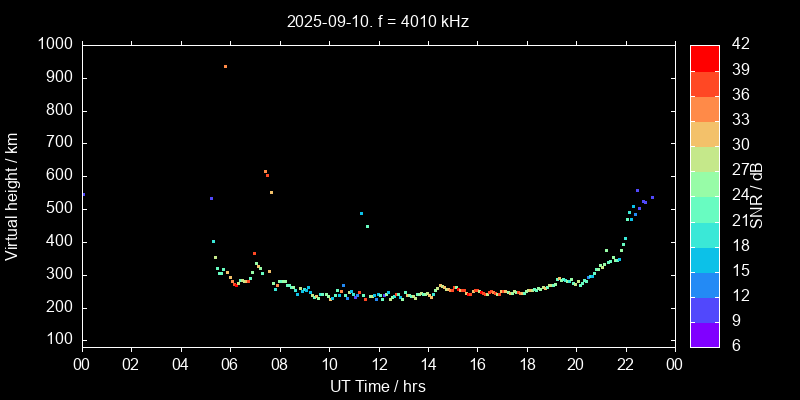
Task: Select the purple 6–9 dB colorbar segment
Action: tap(704, 335)
